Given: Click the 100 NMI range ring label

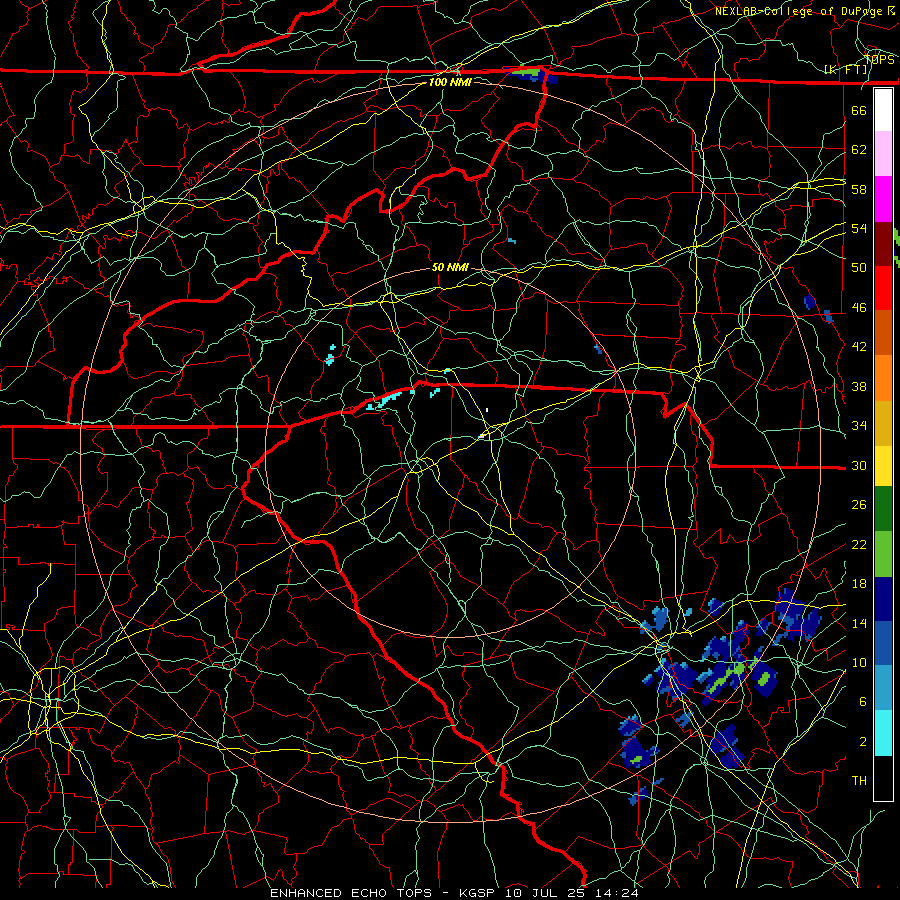Looking at the screenshot, I should click(x=450, y=82).
